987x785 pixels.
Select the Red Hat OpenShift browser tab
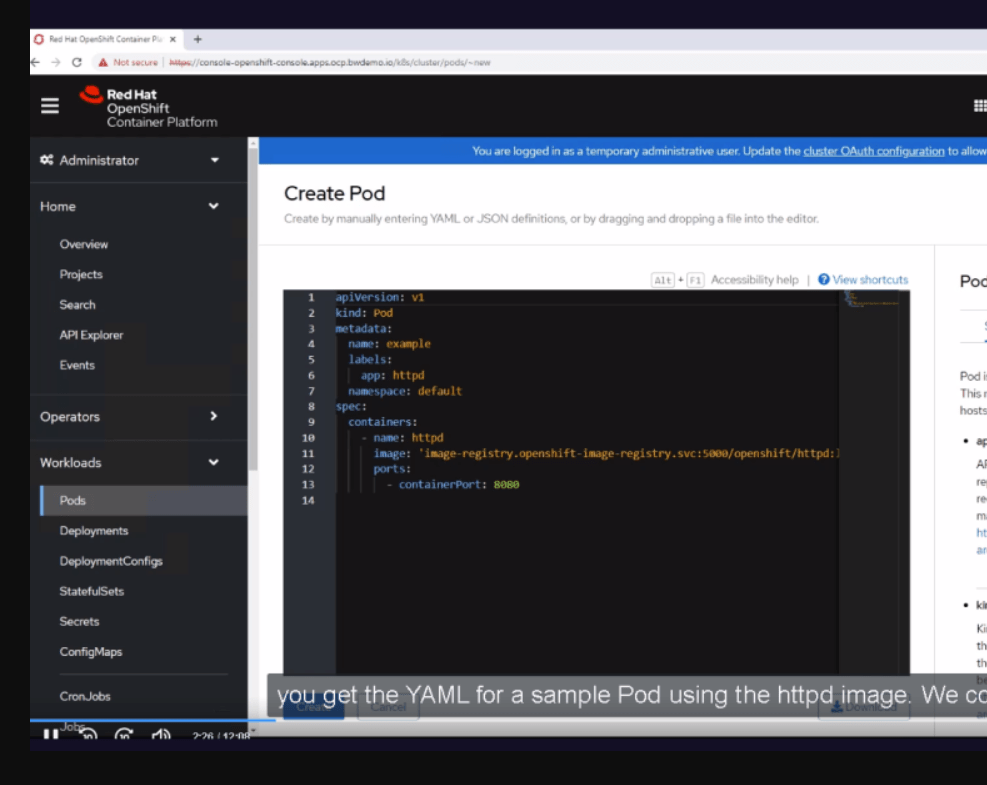click(106, 39)
